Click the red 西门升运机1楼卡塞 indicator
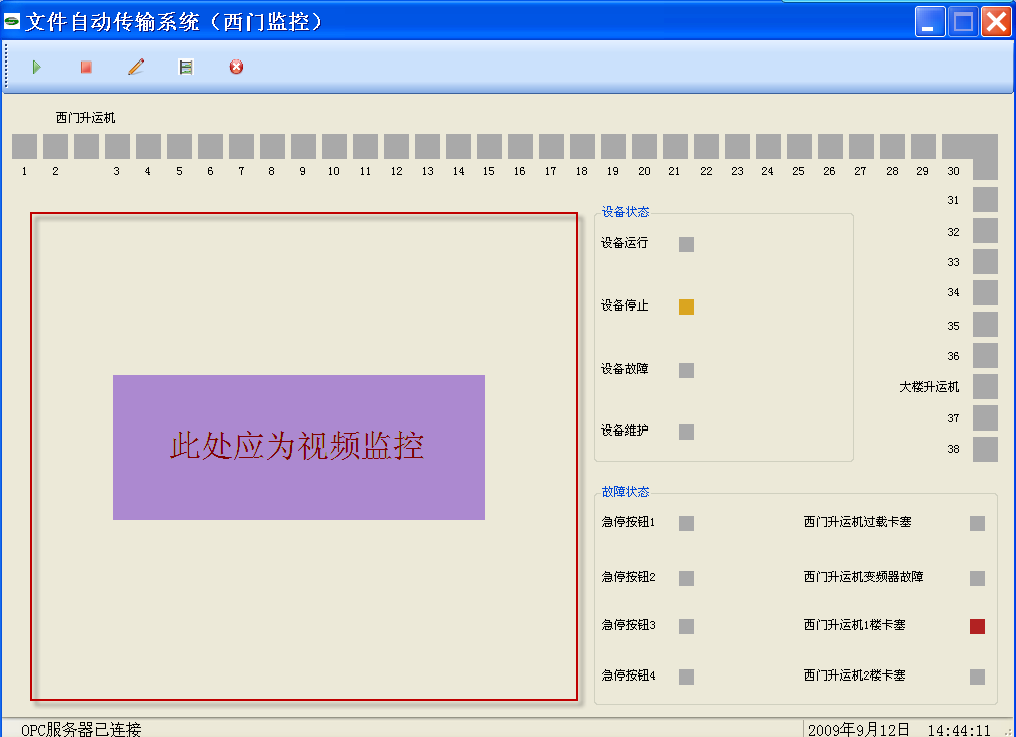The width and height of the screenshot is (1016, 737). point(978,626)
